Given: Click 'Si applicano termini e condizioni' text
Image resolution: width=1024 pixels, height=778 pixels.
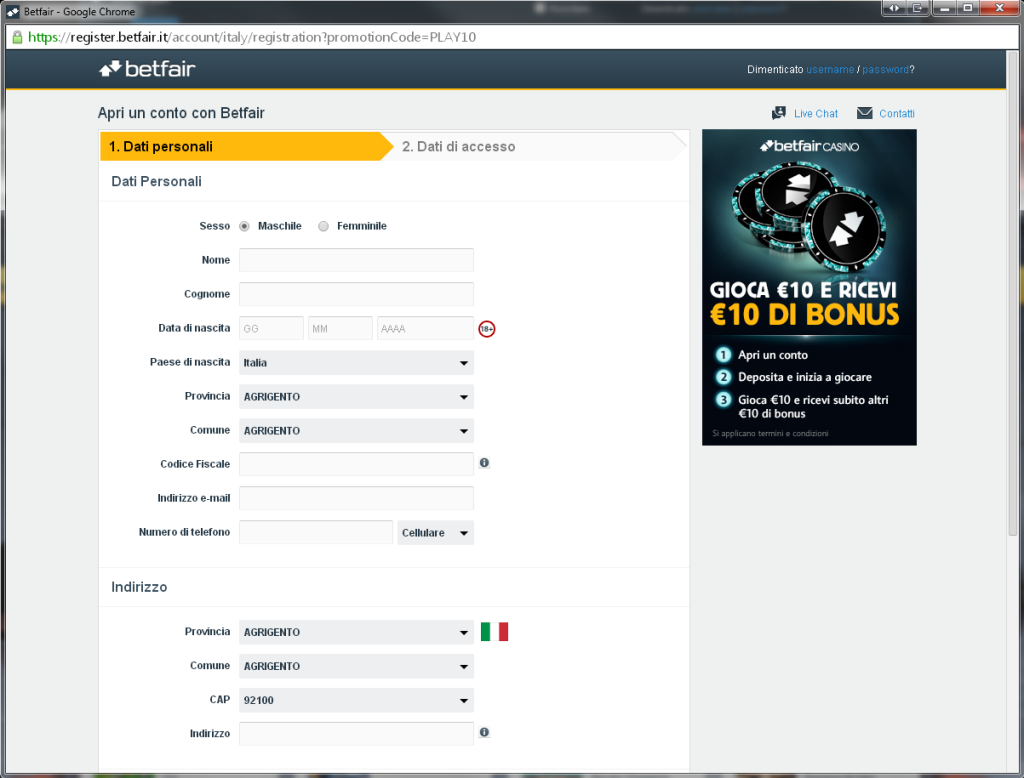Looking at the screenshot, I should 770,433.
